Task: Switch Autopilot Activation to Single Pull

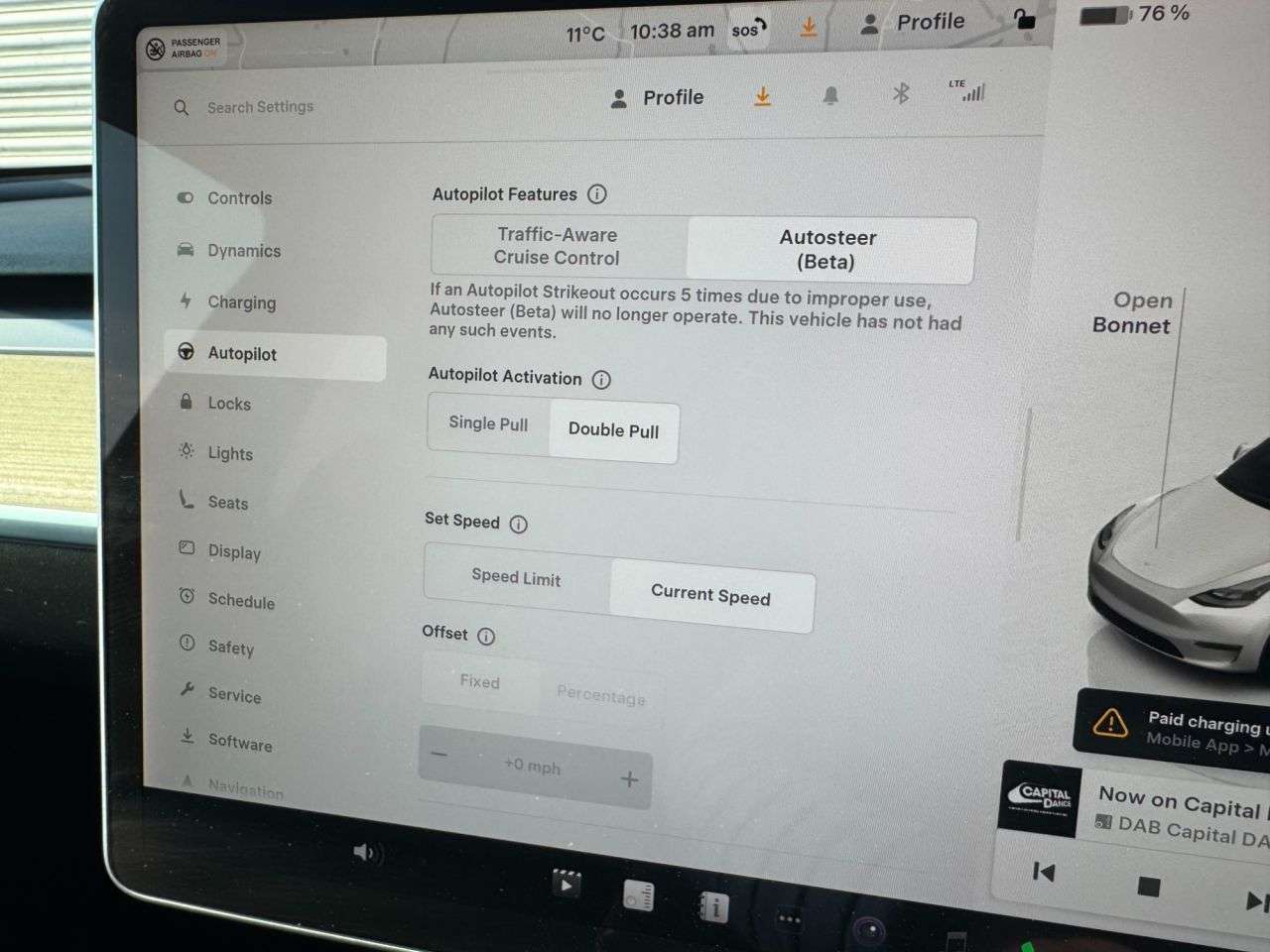Action: pos(487,423)
